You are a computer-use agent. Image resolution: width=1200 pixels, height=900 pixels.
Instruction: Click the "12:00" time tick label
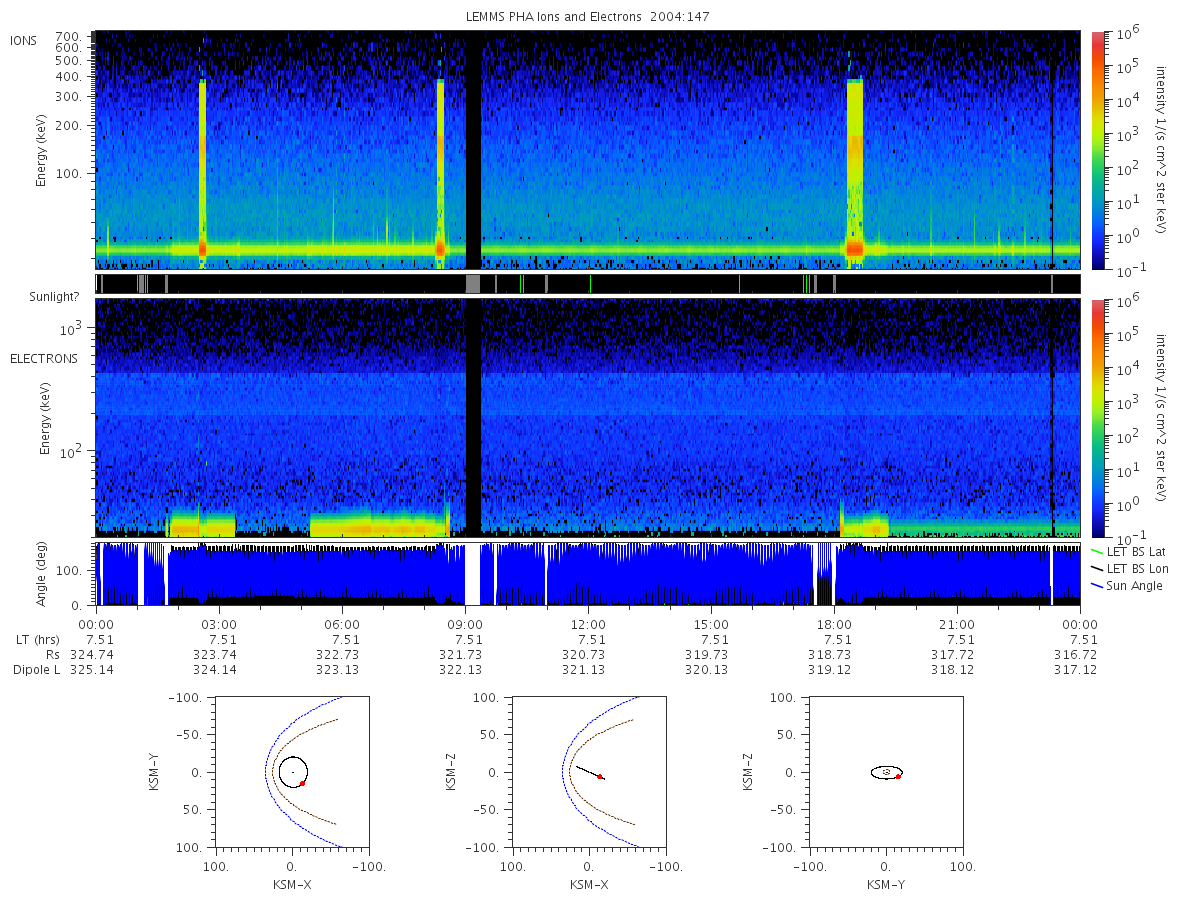click(x=589, y=624)
